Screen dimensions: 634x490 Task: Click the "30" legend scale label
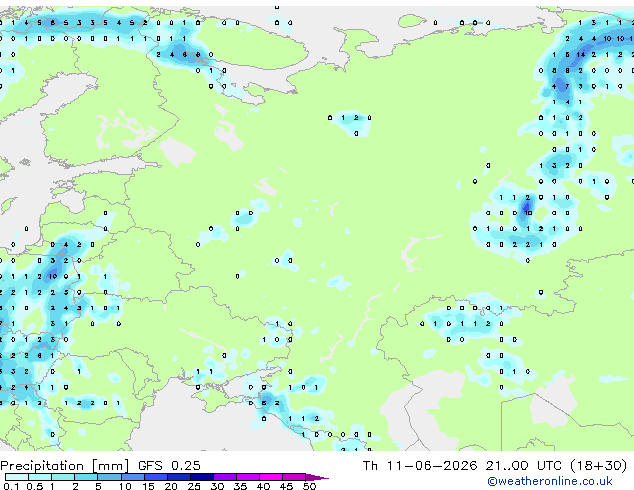[217, 486]
